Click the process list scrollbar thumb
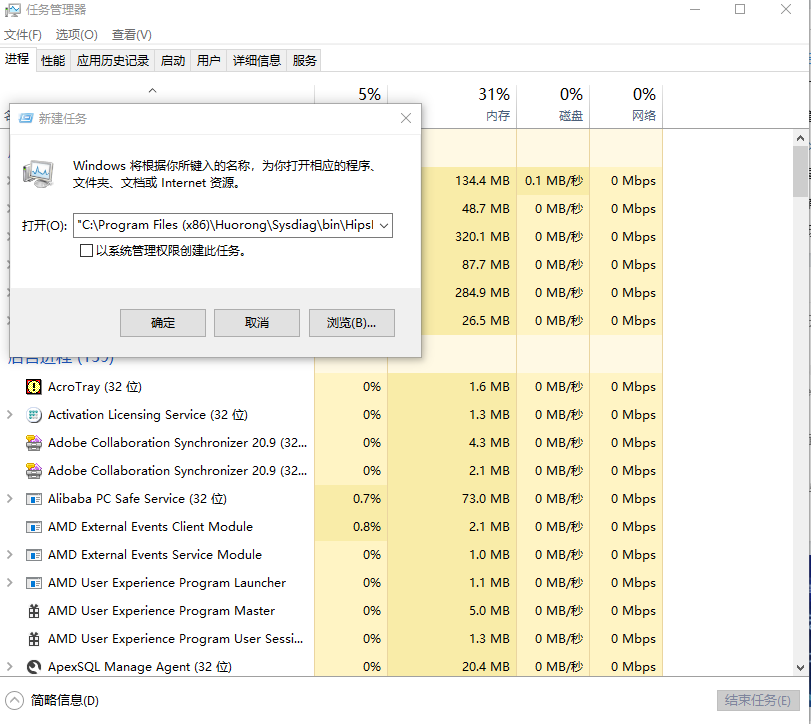 [801, 171]
